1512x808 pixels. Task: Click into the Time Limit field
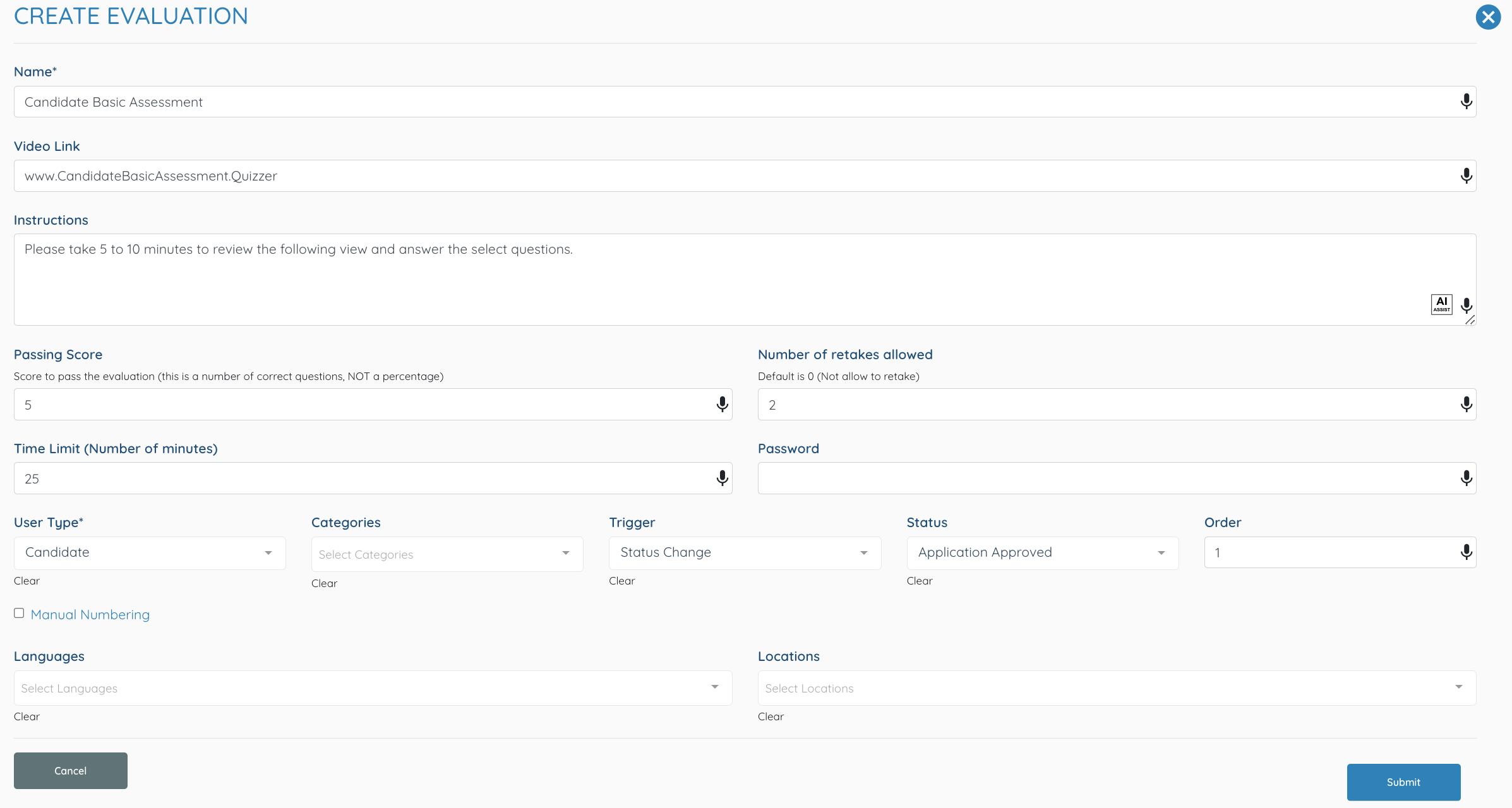[x=373, y=478]
